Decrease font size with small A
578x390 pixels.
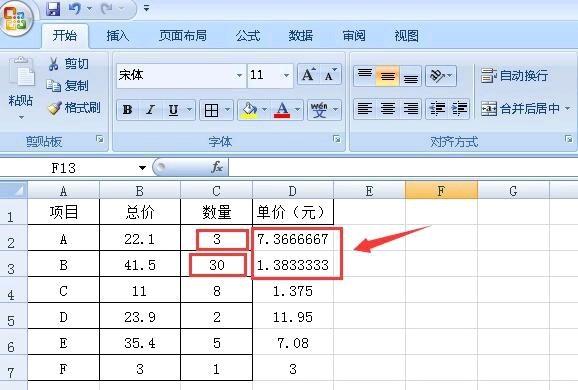coord(330,75)
